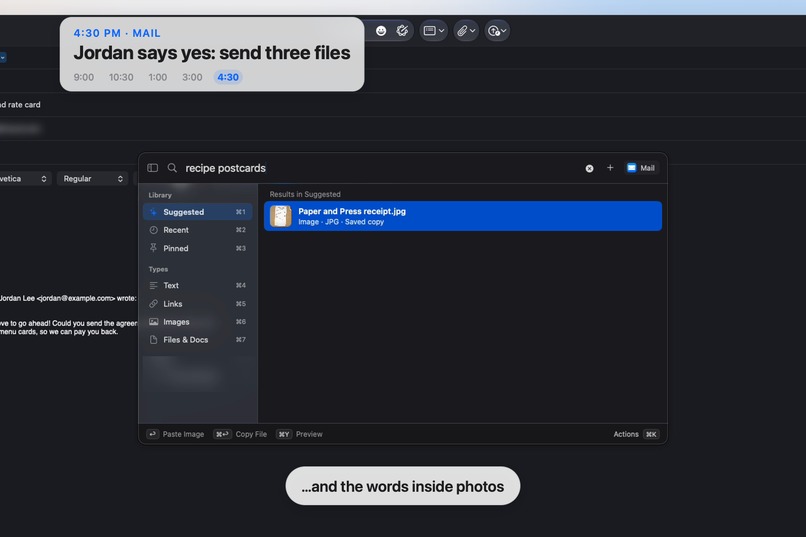Click the Mail target app button
Screen dimensions: 806x537
[x=641, y=168]
